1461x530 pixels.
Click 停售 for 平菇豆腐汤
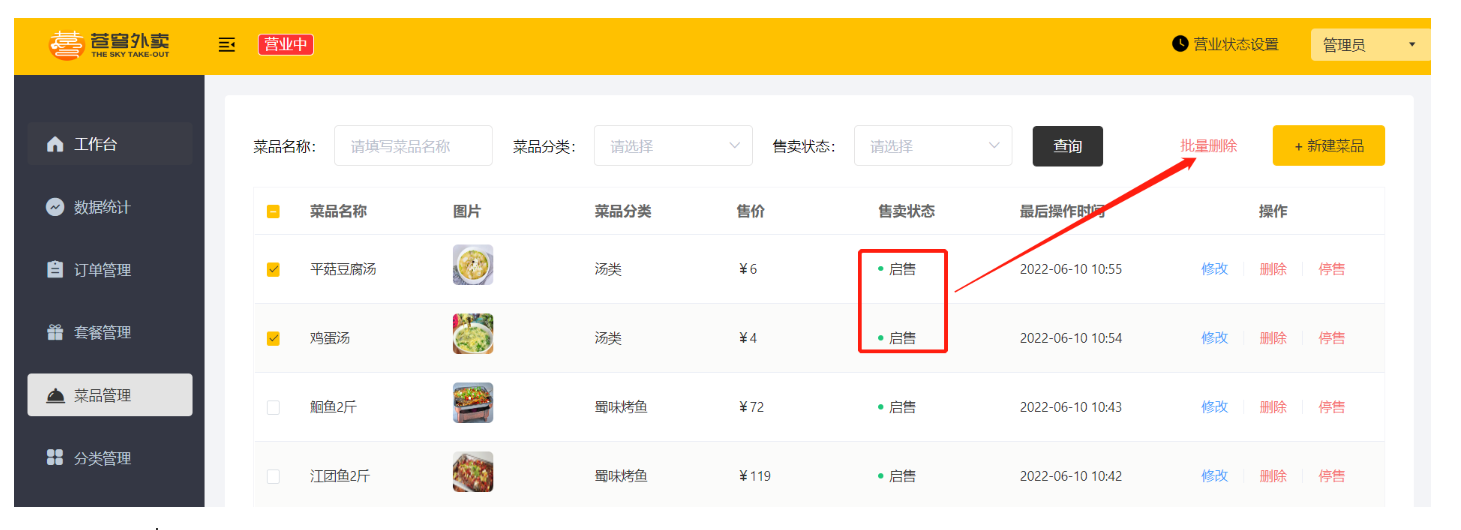tap(1332, 269)
